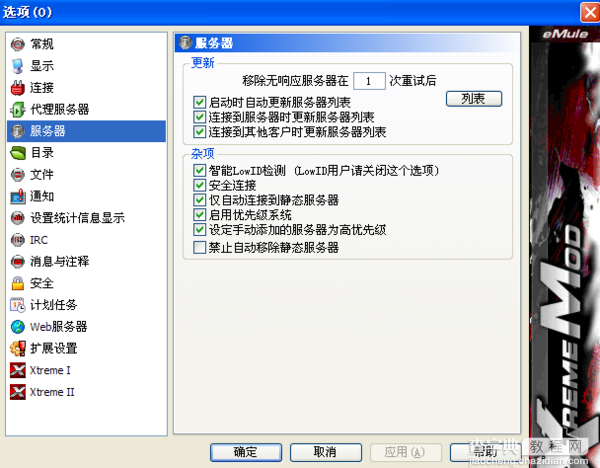Screen dimensions: 600x468
Task: Click the padlock 安全 icon
Action: (x=18, y=284)
